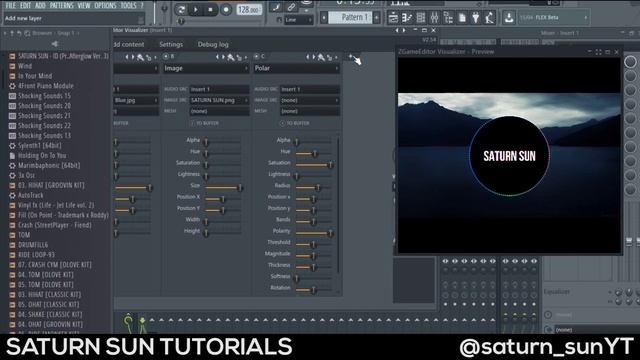Toggle pattern/song mode switch
This screenshot has width=640, height=360.
tap(181, 9)
